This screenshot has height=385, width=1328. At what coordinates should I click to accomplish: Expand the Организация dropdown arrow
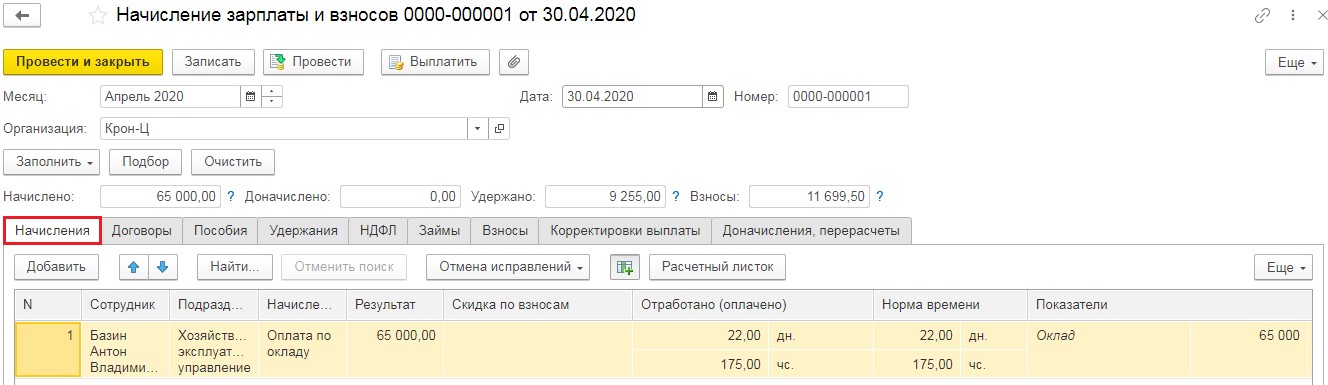(478, 129)
